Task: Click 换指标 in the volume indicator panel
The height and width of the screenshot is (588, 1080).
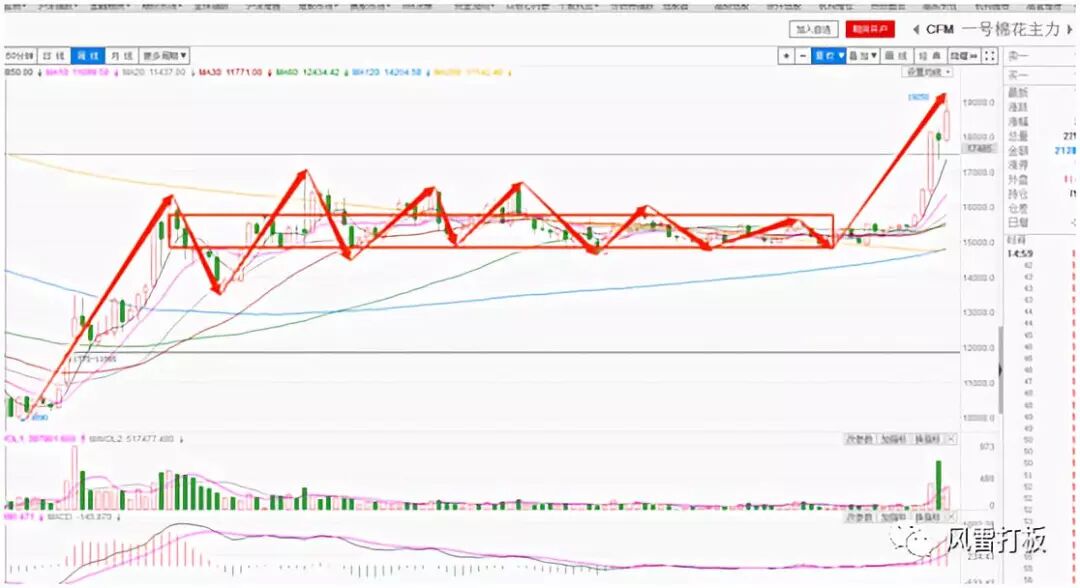Action: [927, 439]
